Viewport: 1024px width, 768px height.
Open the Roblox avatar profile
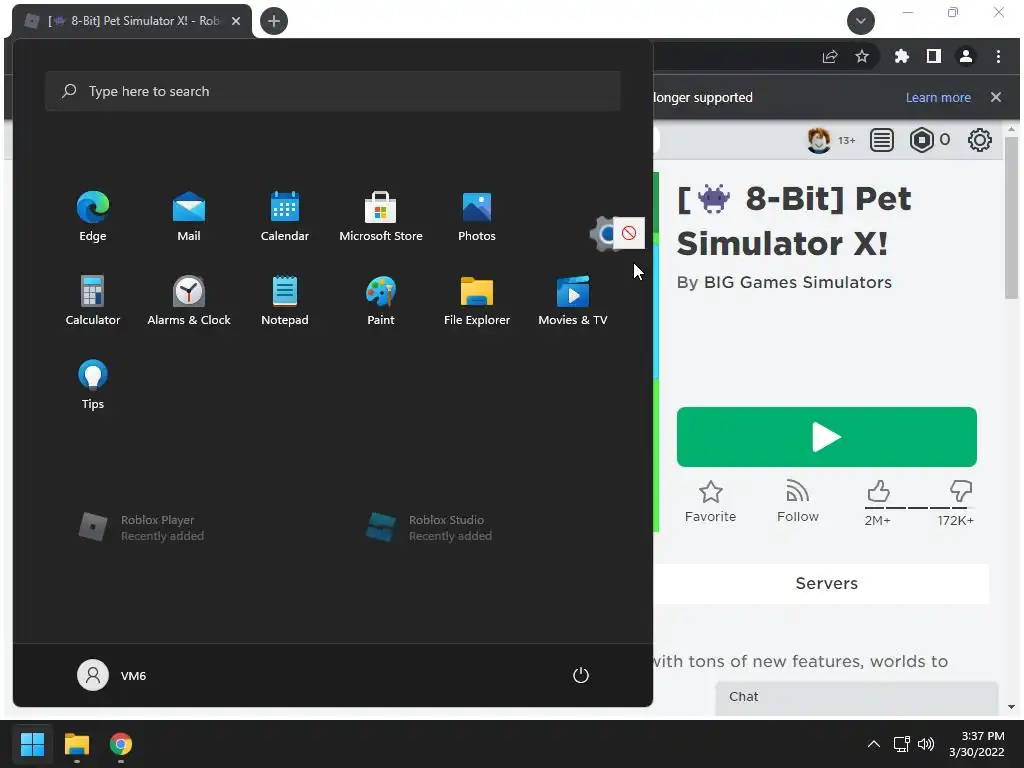coord(818,140)
